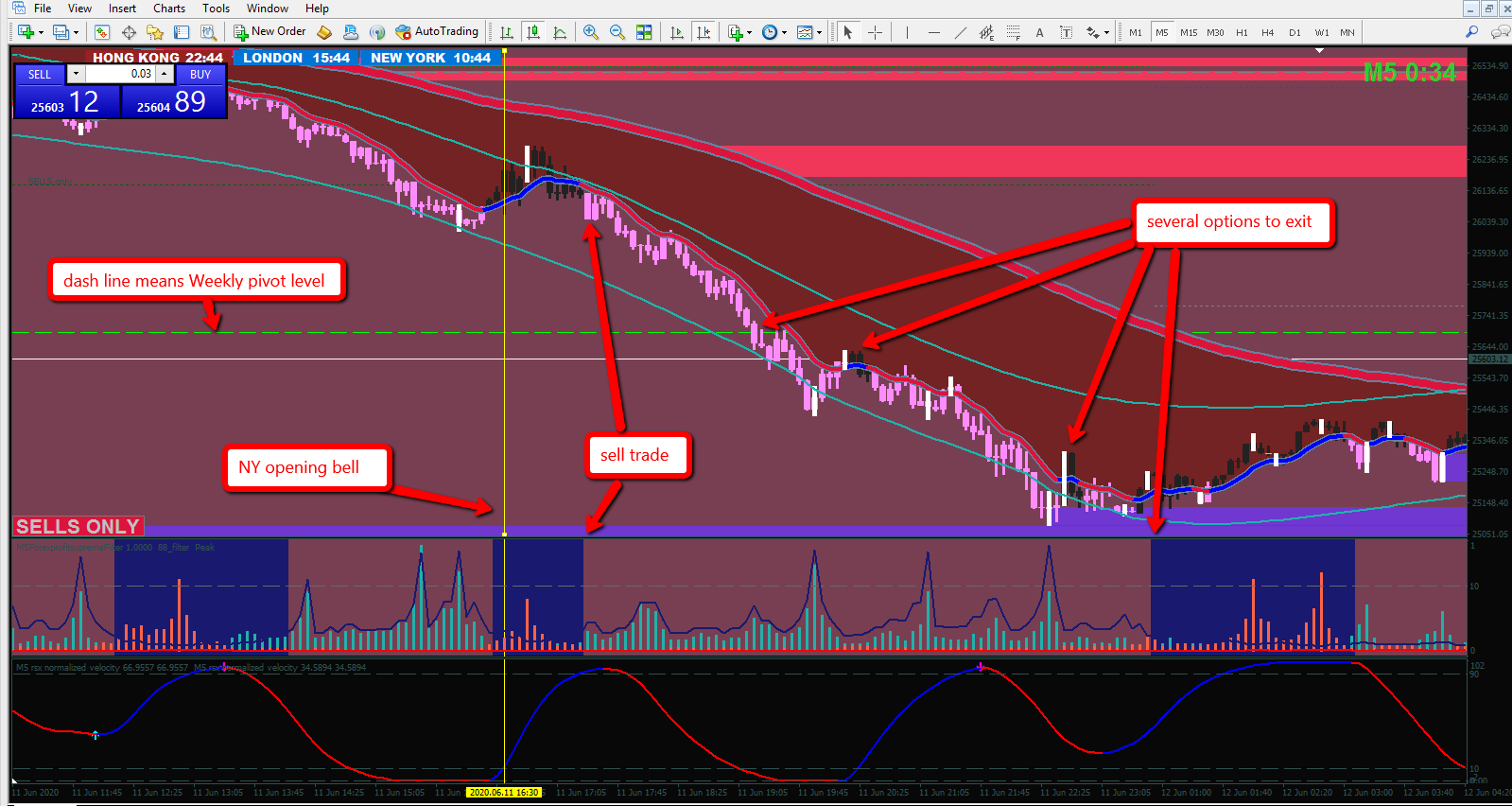
Task: Select the Trendline drawing tool
Action: [961, 32]
